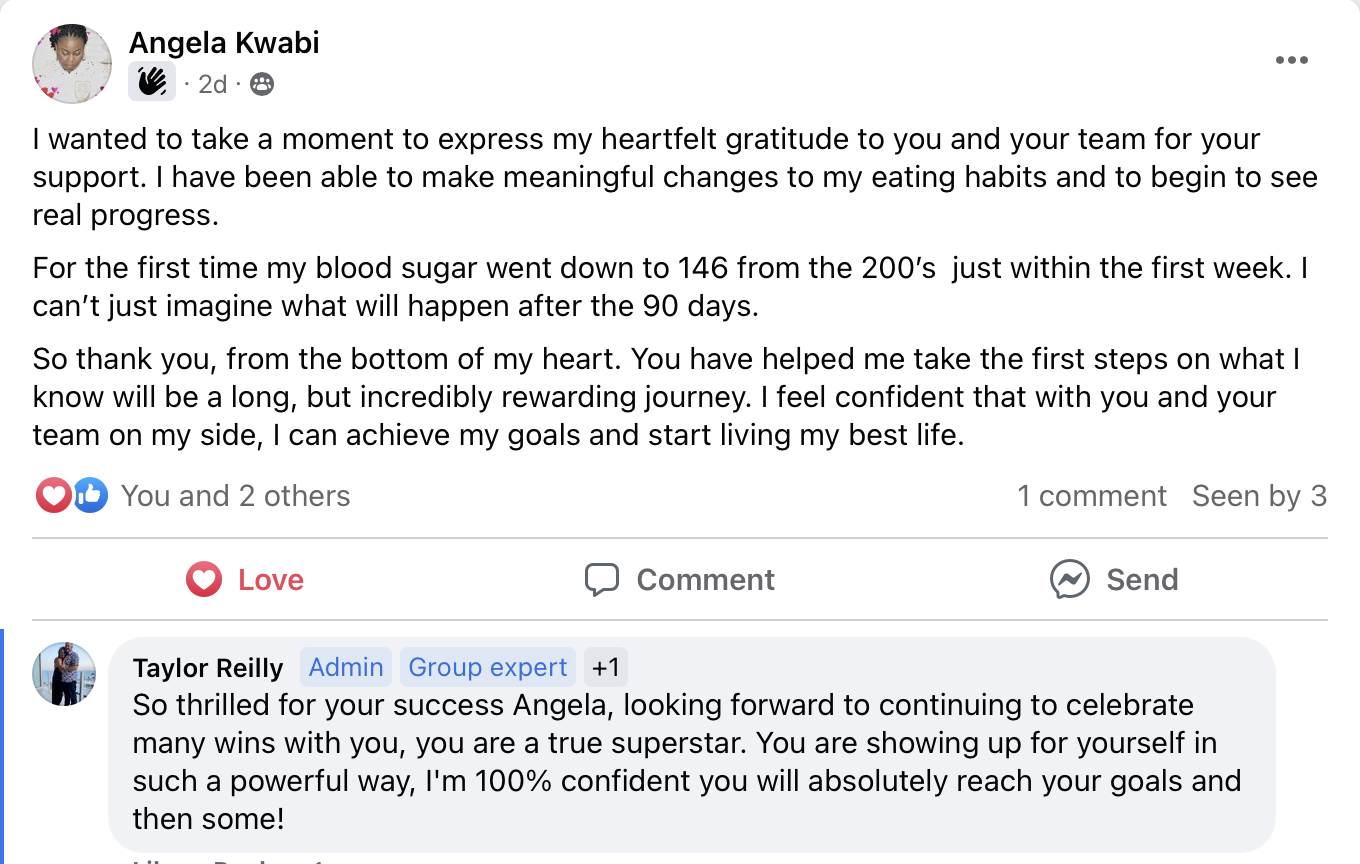Image resolution: width=1360 pixels, height=864 pixels.
Task: Click the Admin badge
Action: click(346, 667)
